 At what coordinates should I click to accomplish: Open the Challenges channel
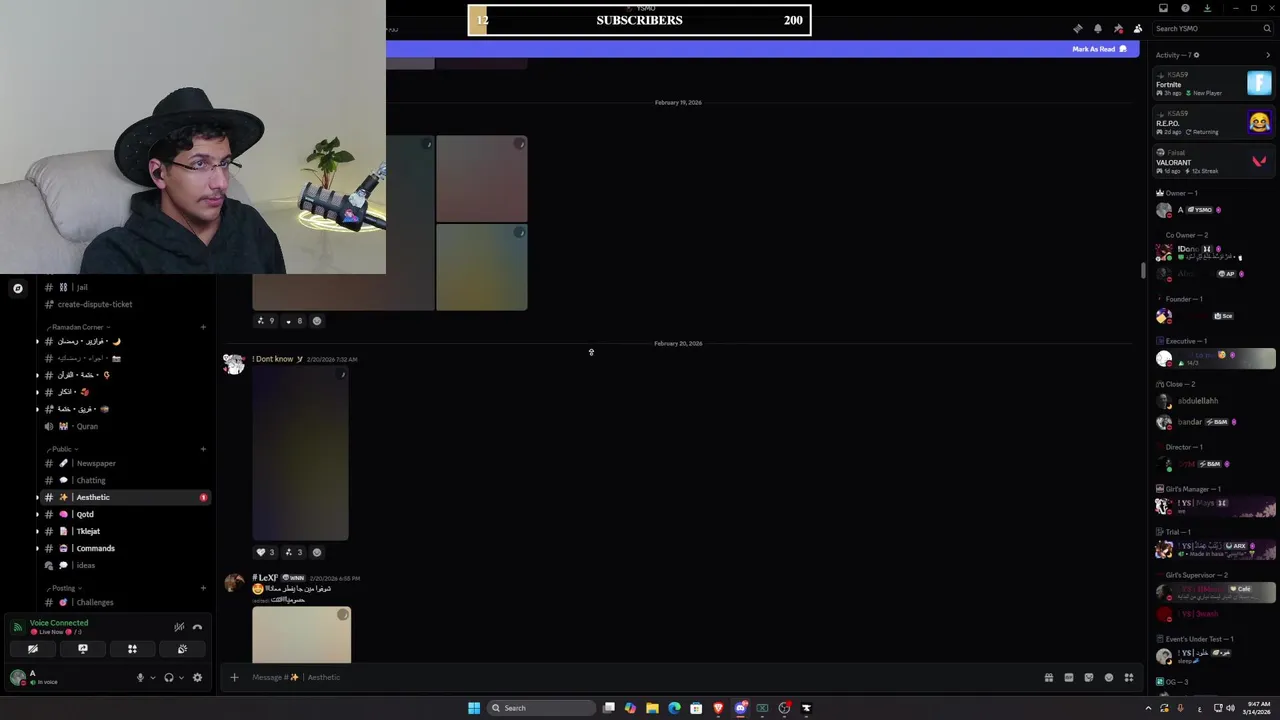click(125, 602)
